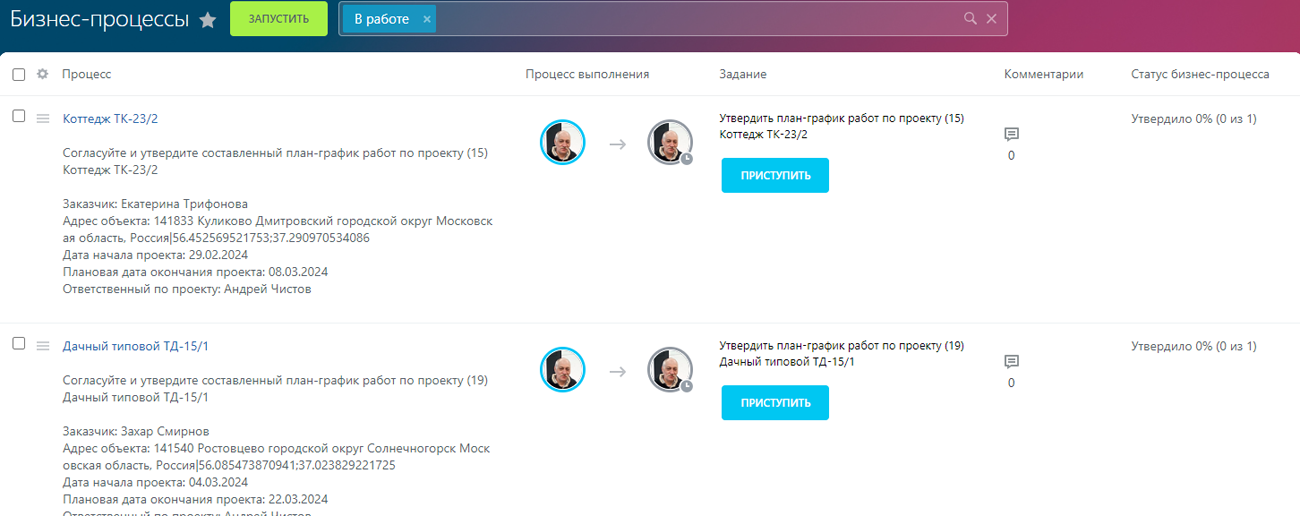Click the favorites star next to Бизнес-процессы

(x=208, y=20)
